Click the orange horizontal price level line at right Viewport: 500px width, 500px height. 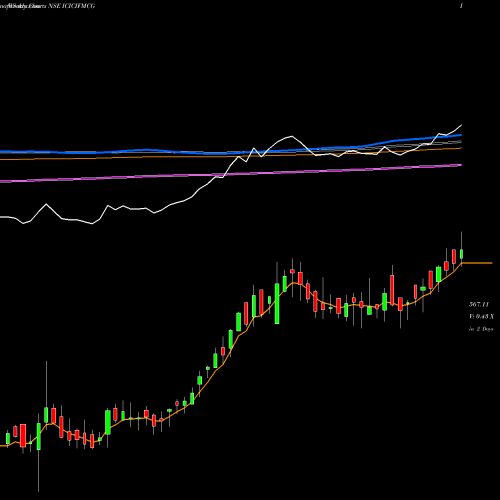(x=477, y=263)
